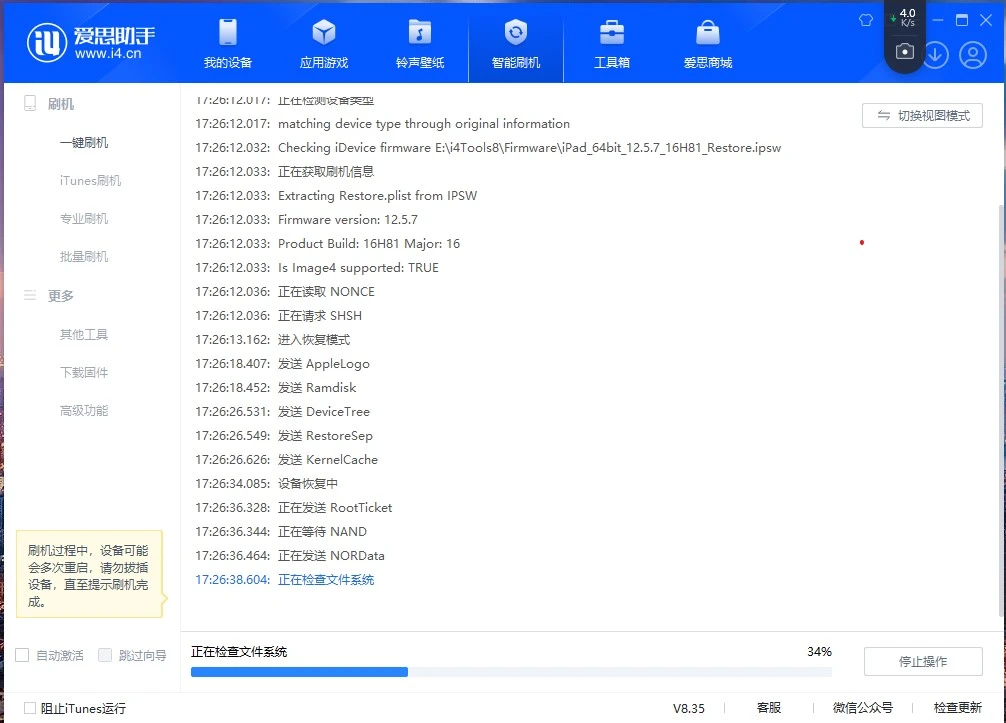
Task: Open the 应用游戏 apps and games section
Action: point(324,44)
